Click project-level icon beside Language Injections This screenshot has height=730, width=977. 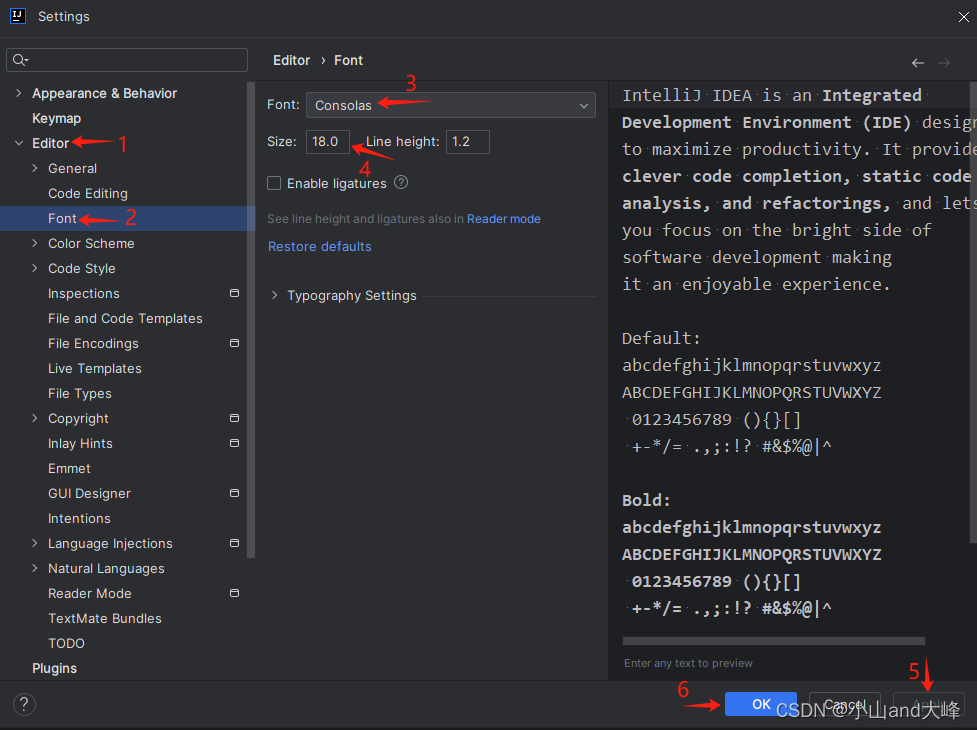click(234, 543)
